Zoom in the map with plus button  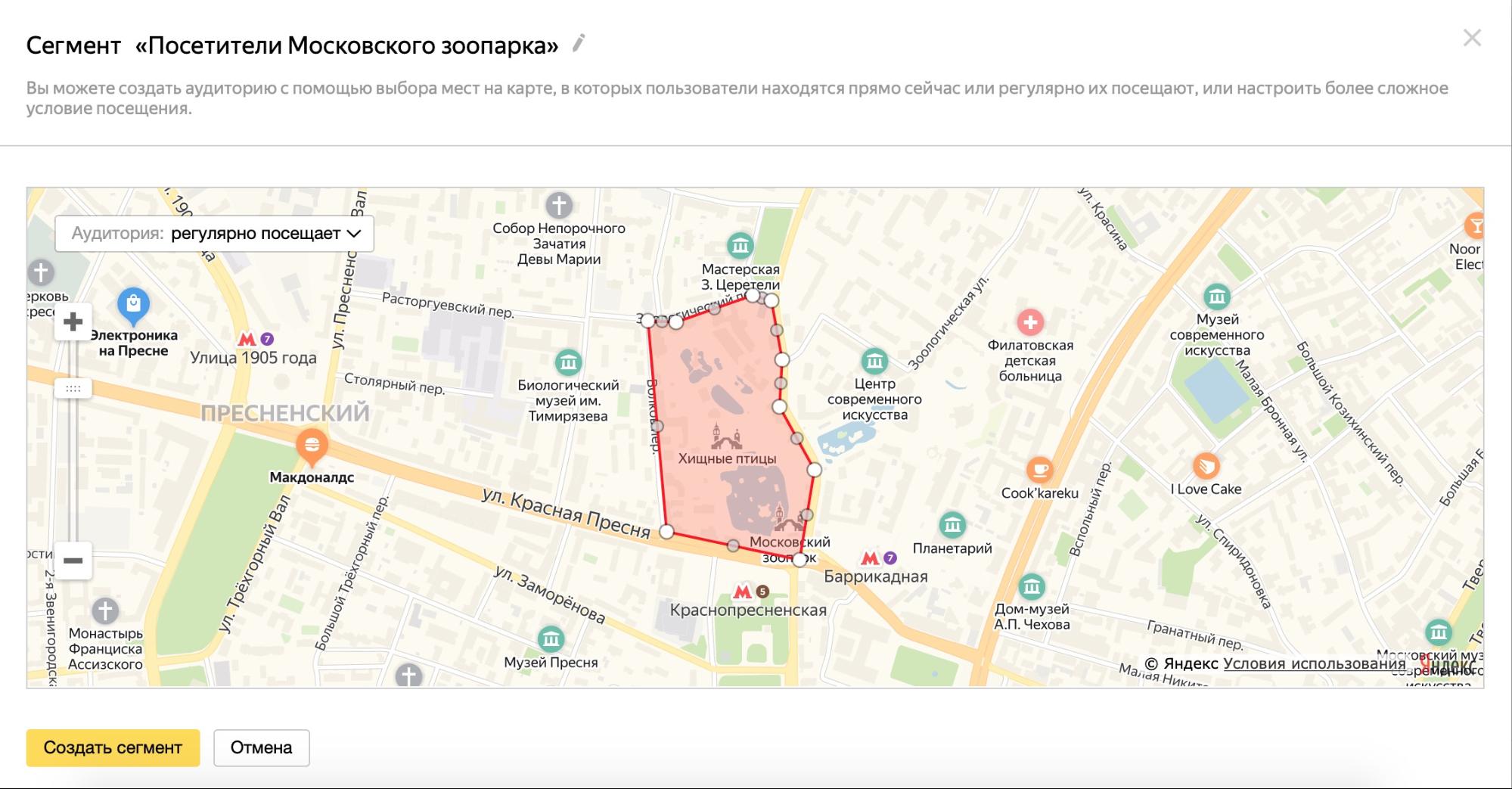click(x=73, y=322)
